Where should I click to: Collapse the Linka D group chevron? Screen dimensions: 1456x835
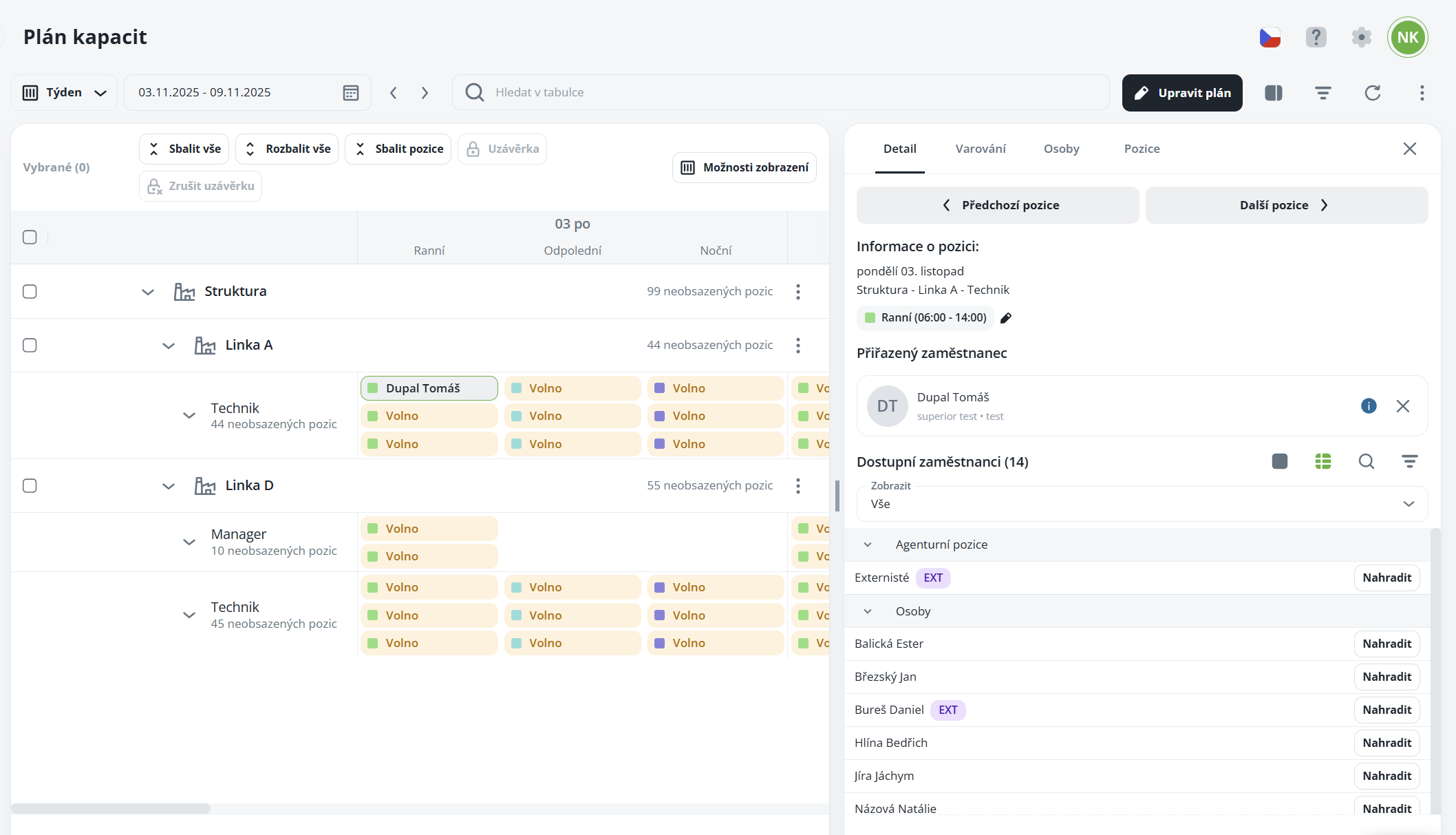tap(169, 486)
